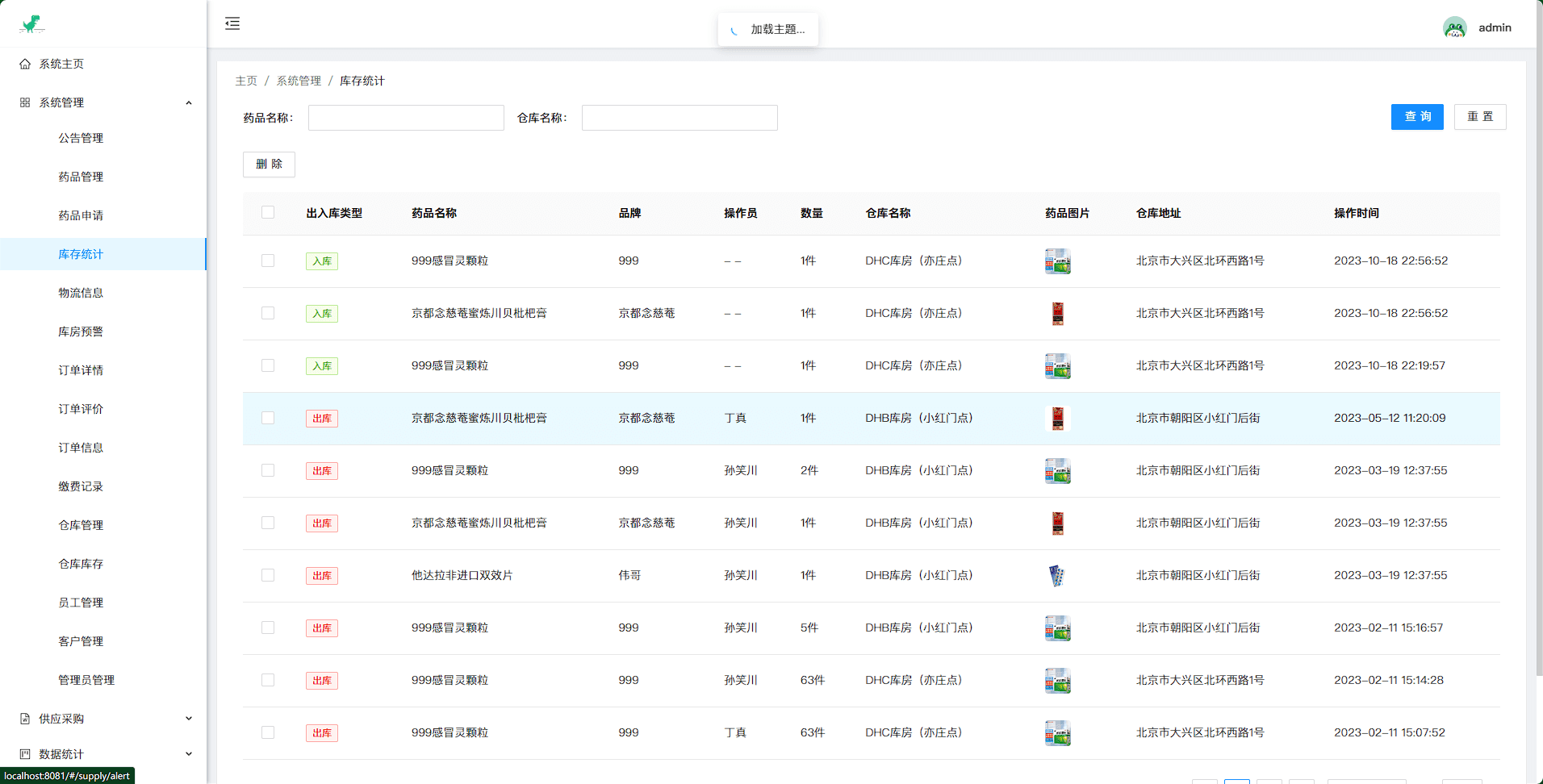
Task: Tick checkbox for 京都念慈菴 row at 22:56:52
Action: click(x=268, y=313)
